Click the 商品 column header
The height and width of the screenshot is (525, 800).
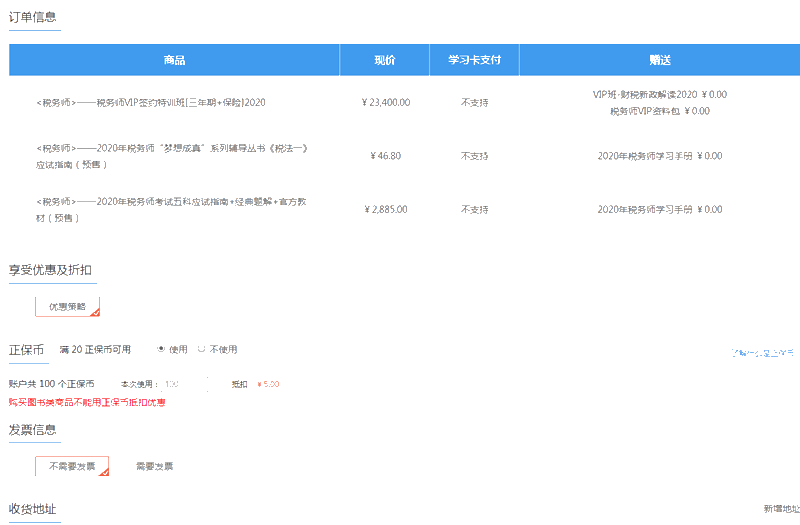(x=174, y=60)
